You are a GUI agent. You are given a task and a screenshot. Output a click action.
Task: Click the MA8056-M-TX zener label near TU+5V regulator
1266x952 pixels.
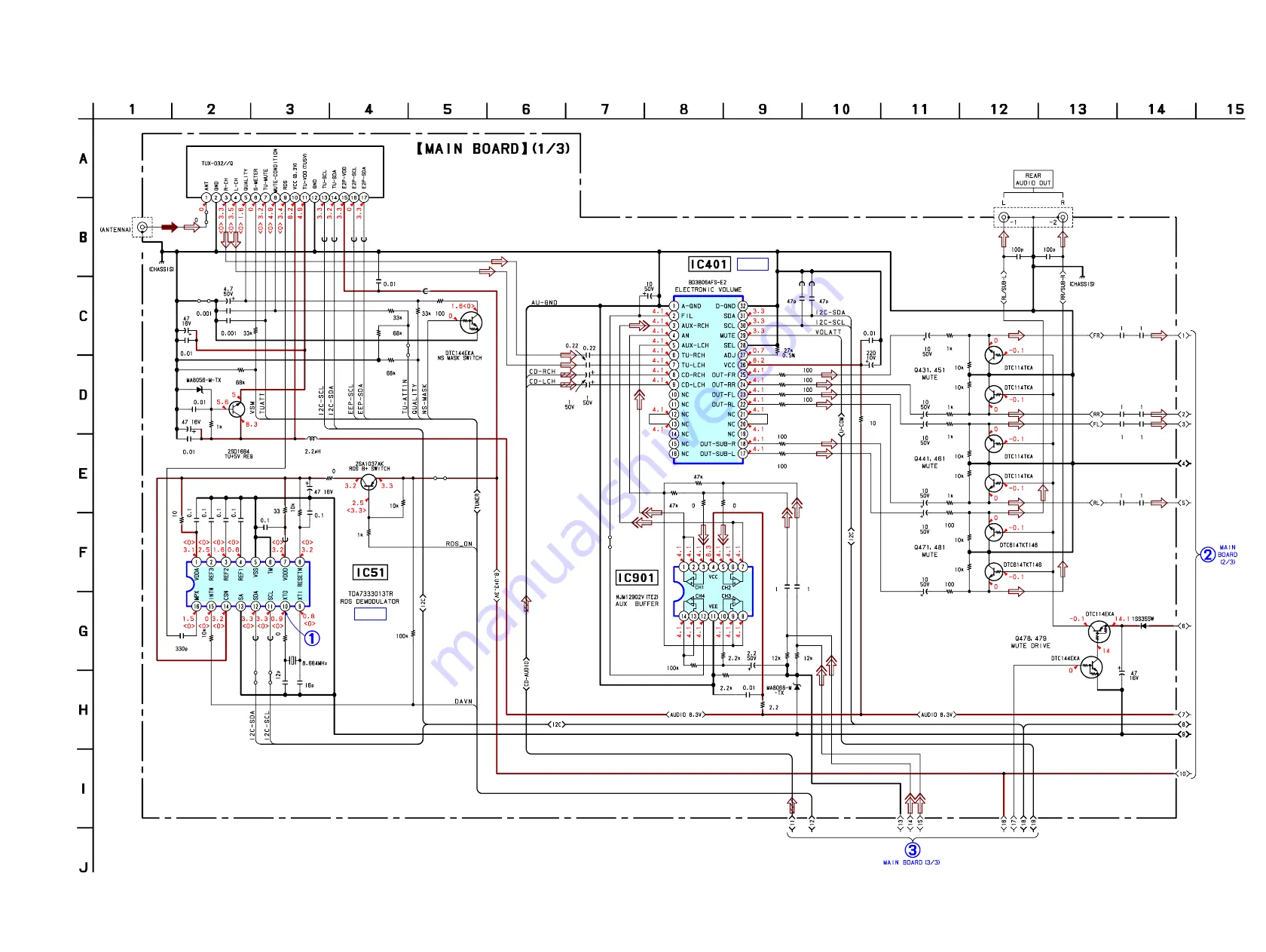[x=203, y=380]
